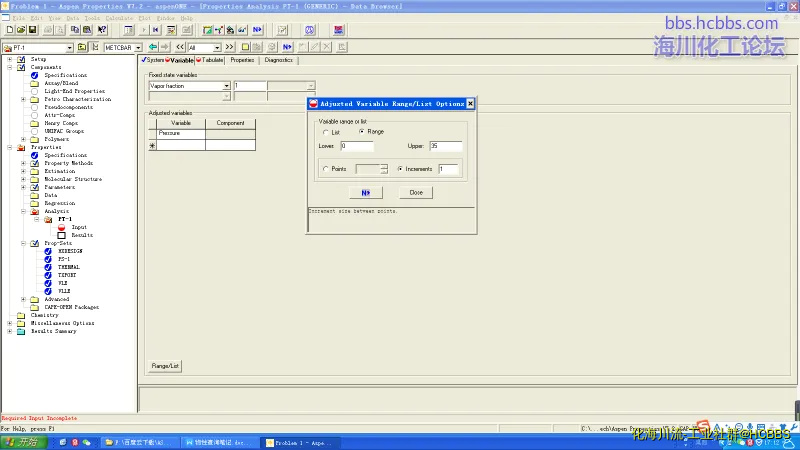Click the Paste toolbar icon
This screenshot has height=450, width=800.
pos(87,30)
